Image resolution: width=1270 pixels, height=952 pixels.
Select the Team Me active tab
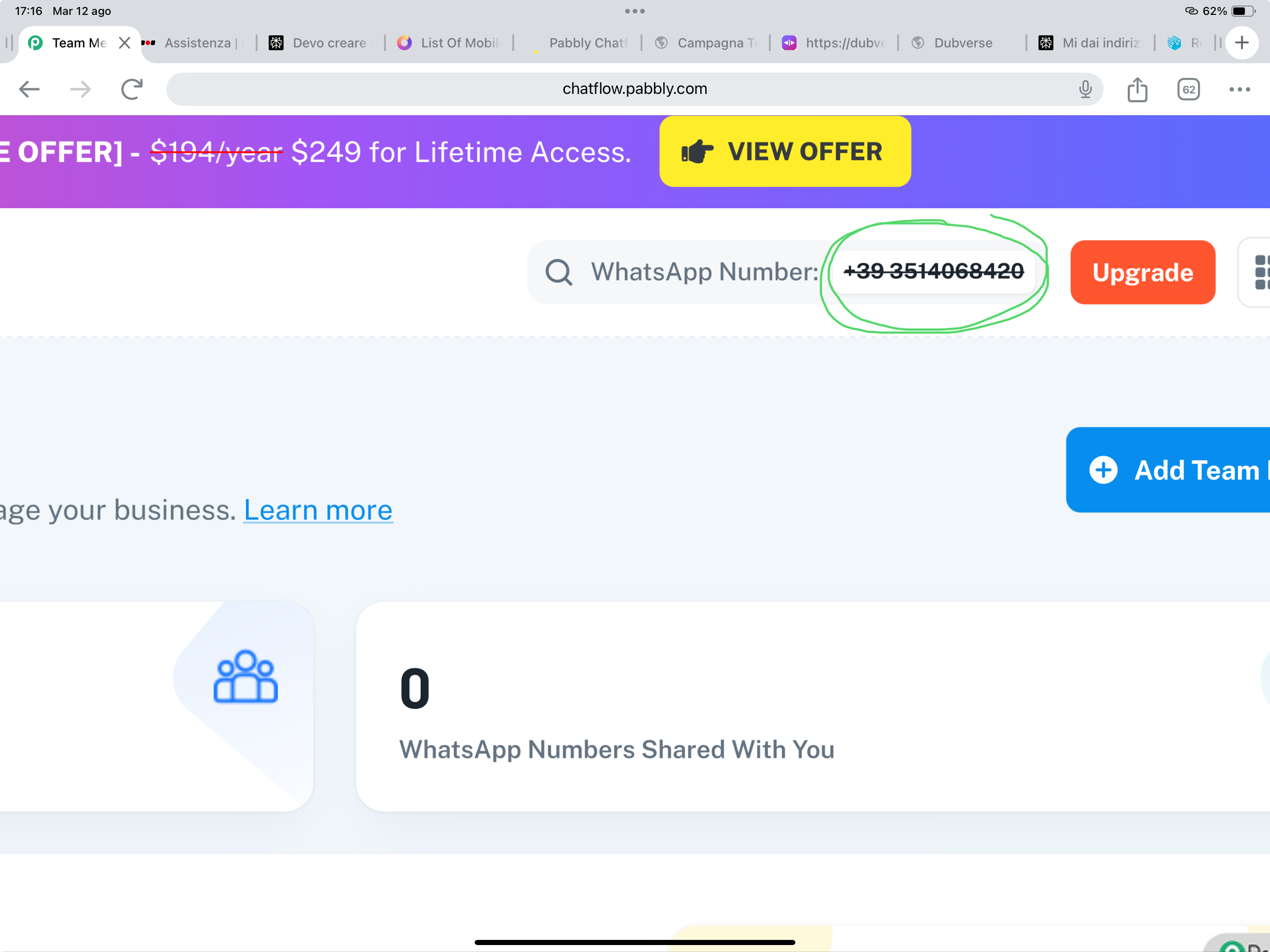79,43
